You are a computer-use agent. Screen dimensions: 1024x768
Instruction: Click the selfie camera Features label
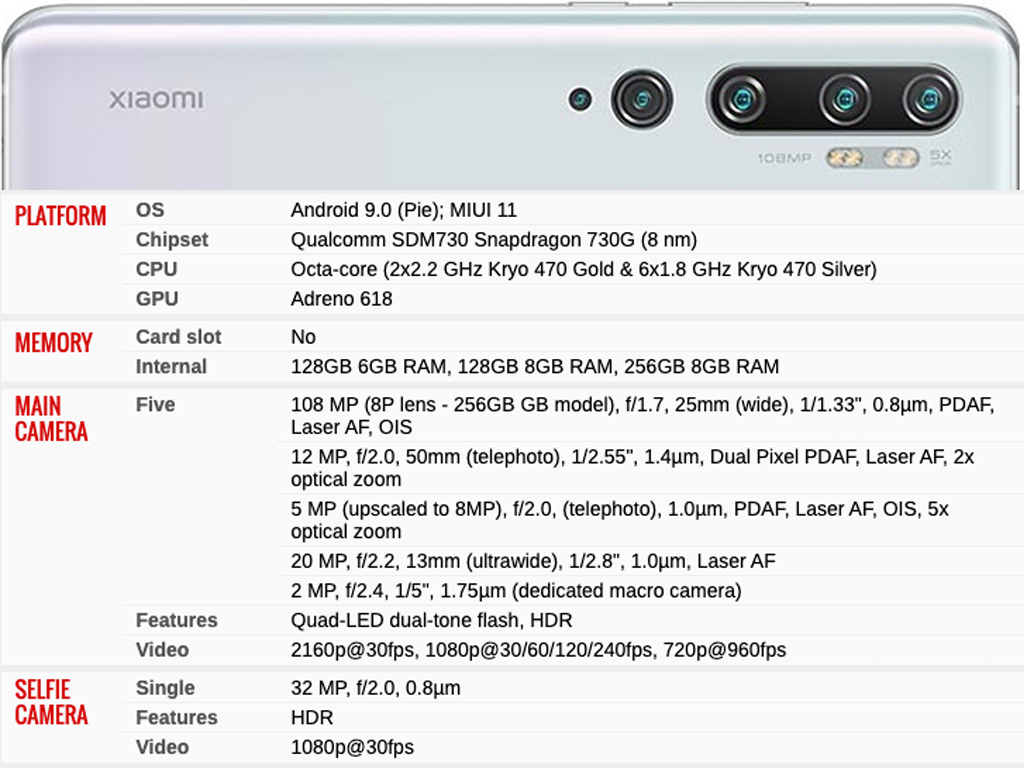pos(176,717)
